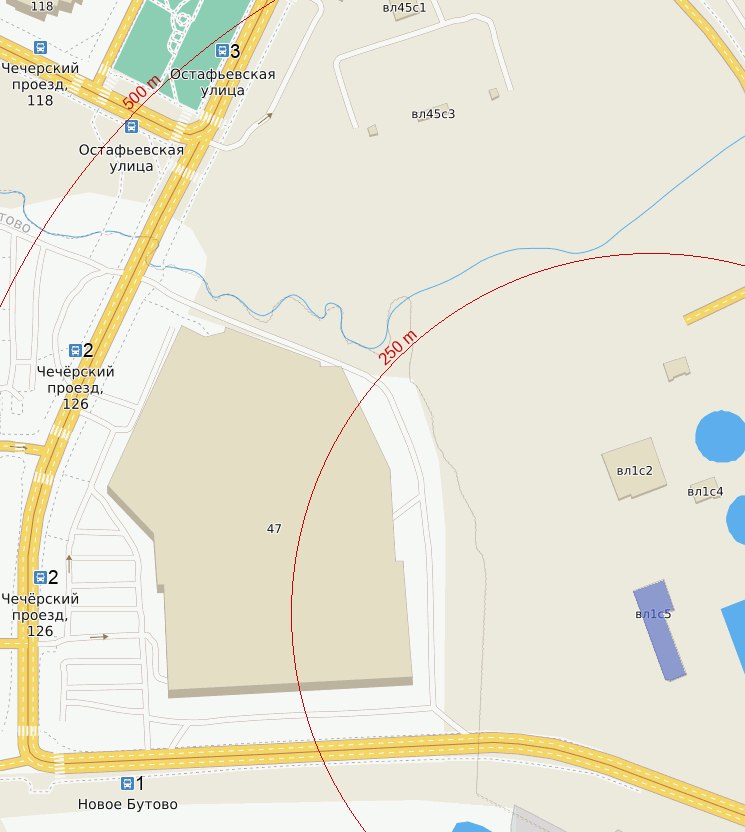Click building label вл45с1
745x832 pixels.
coord(404,8)
